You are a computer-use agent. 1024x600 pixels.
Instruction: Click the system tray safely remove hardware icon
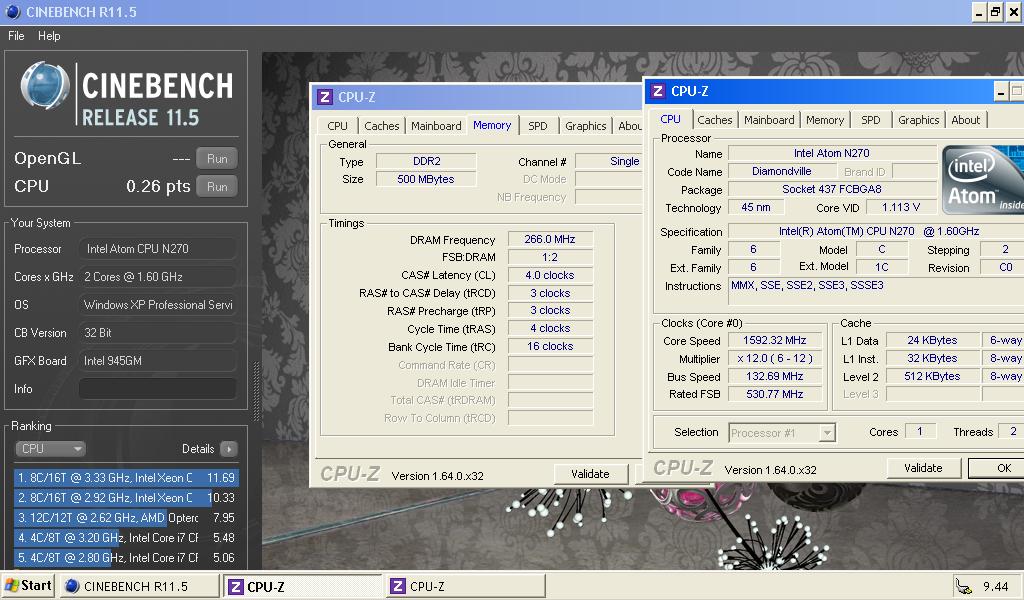click(x=963, y=586)
